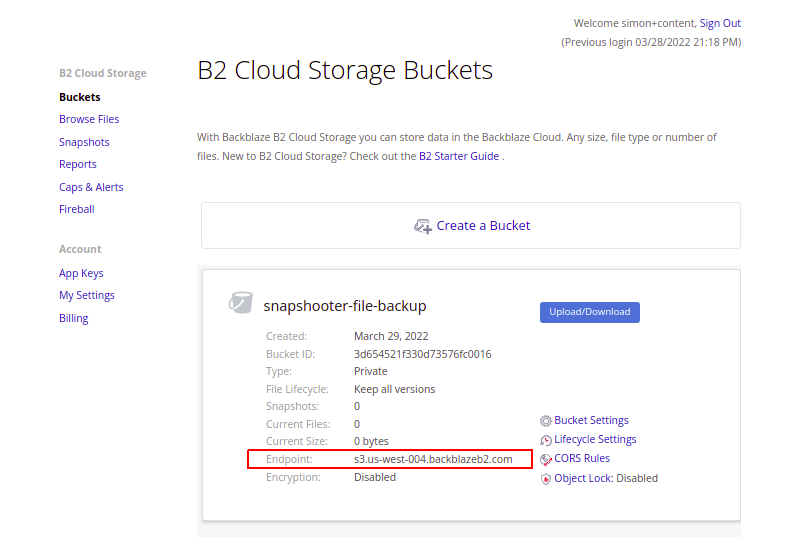Screen dimensions: 788x545
Task: Open the Billing page
Action: coord(74,318)
